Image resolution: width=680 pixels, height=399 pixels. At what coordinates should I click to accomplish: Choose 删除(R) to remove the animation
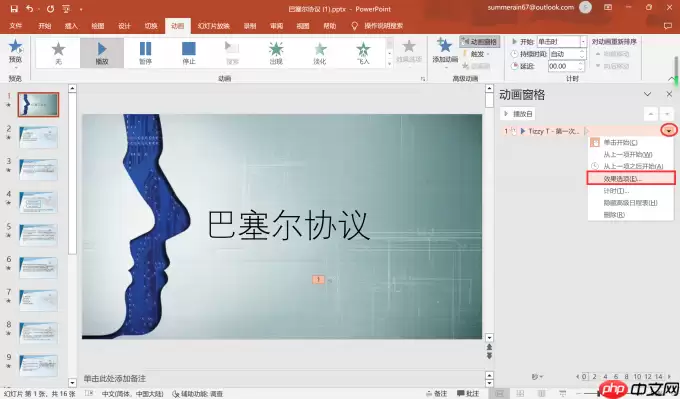631,215
